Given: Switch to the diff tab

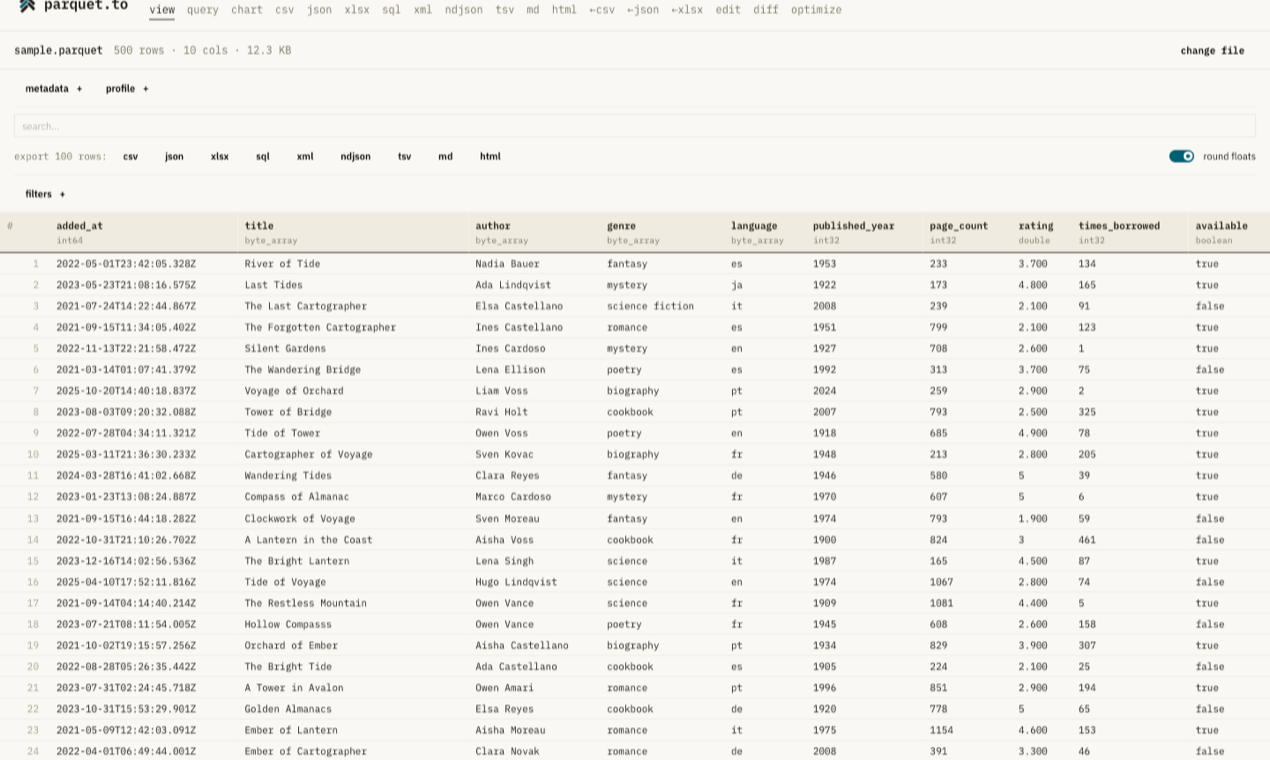Looking at the screenshot, I should pos(766,10).
